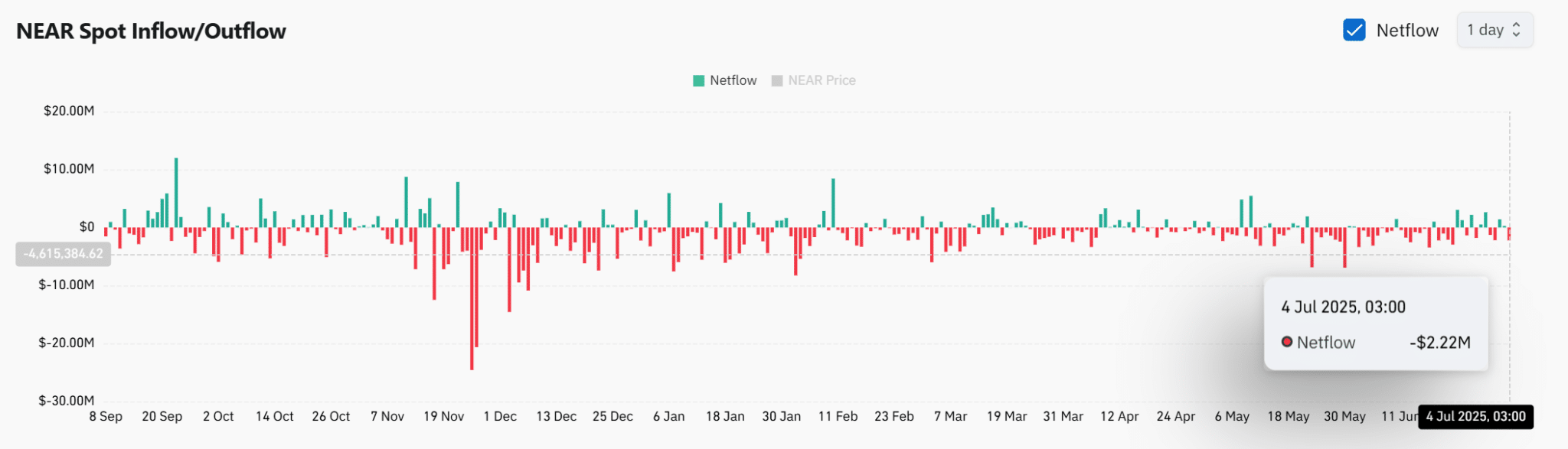Click the -4,615,384.62 crosshair value label

point(63,254)
